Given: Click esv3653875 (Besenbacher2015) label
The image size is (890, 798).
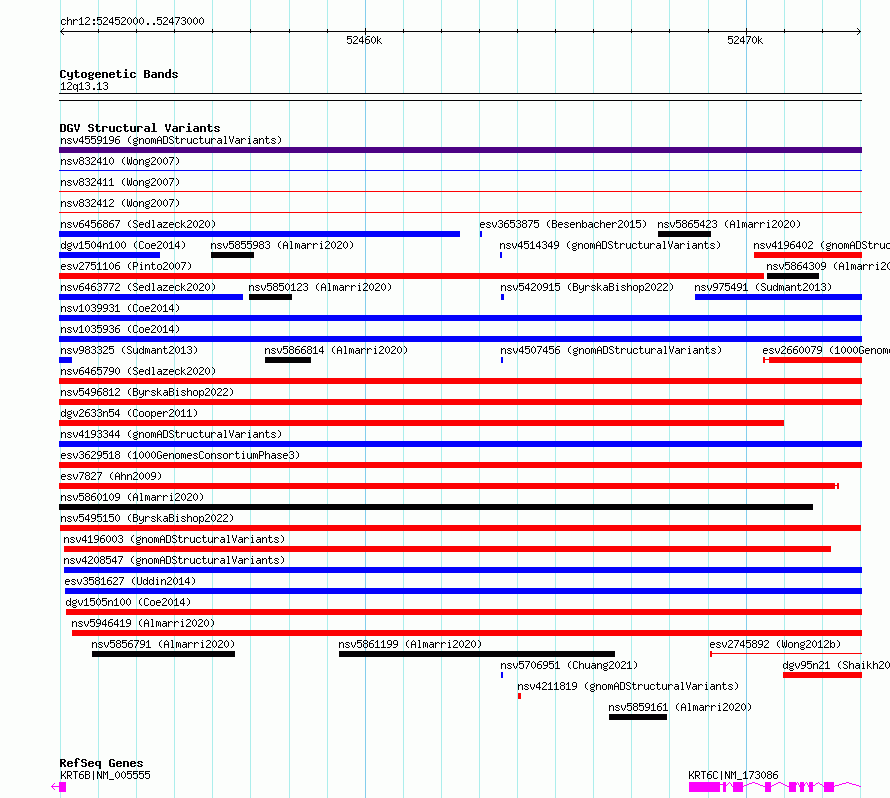Looking at the screenshot, I should point(563,224).
